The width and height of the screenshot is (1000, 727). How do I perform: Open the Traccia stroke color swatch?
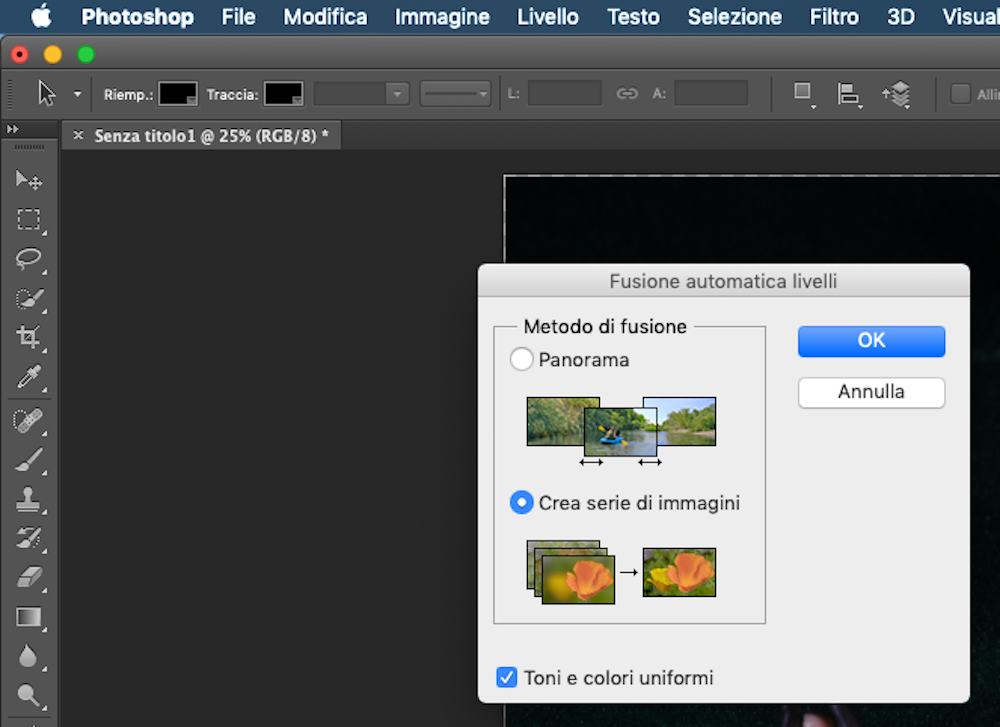tap(284, 94)
